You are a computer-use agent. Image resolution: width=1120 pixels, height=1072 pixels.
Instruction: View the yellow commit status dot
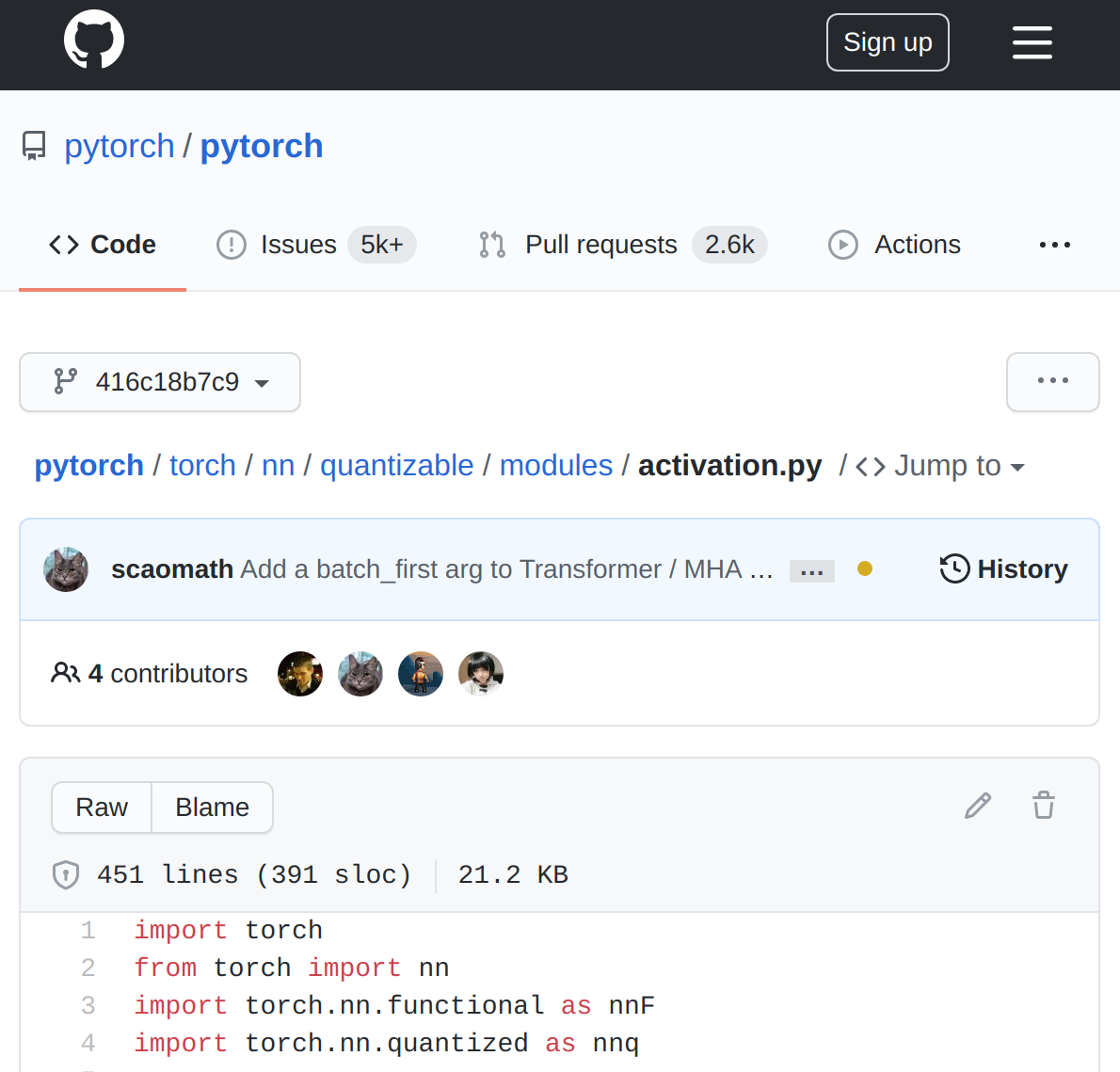(x=864, y=568)
